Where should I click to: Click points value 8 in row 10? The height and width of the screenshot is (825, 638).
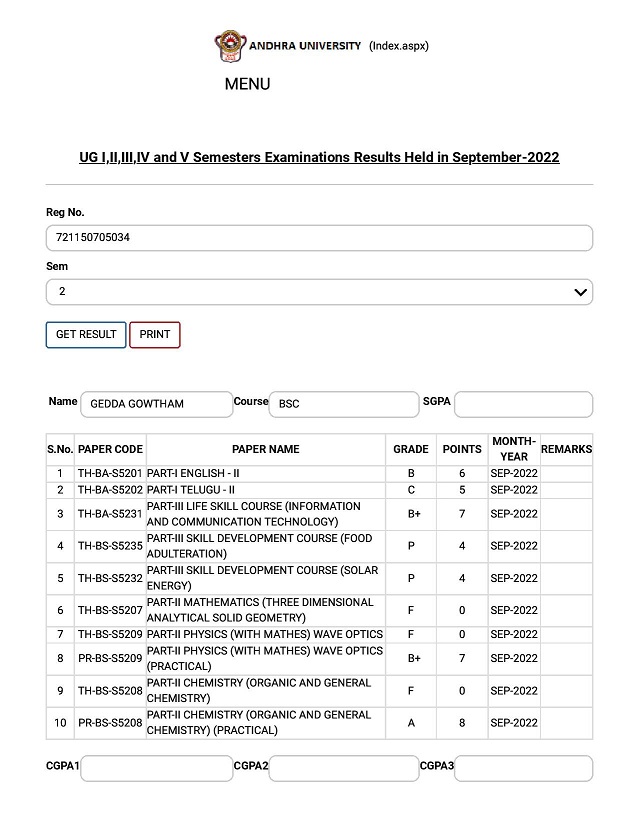[x=462, y=723]
